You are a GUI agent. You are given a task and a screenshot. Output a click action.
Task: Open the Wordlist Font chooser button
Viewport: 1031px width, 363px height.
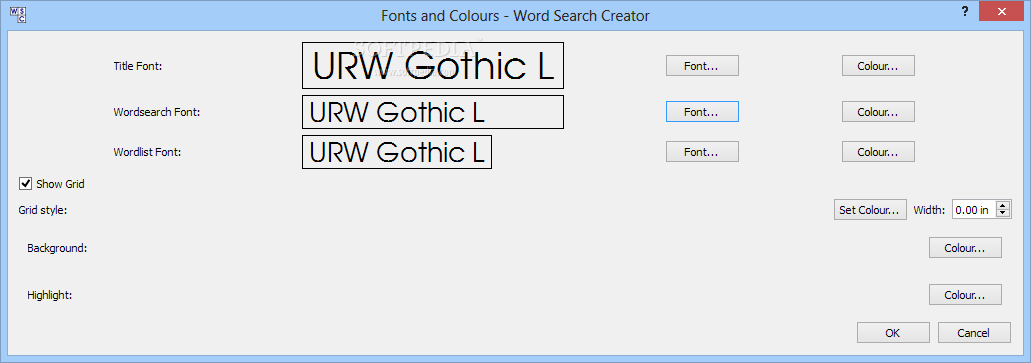tap(702, 152)
